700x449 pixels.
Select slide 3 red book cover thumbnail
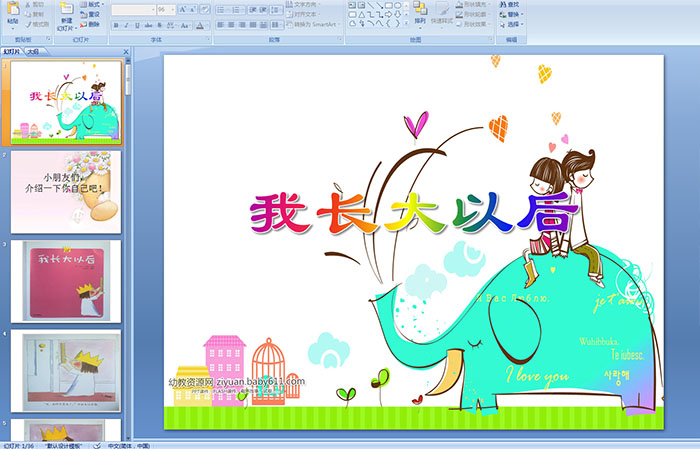pos(66,281)
